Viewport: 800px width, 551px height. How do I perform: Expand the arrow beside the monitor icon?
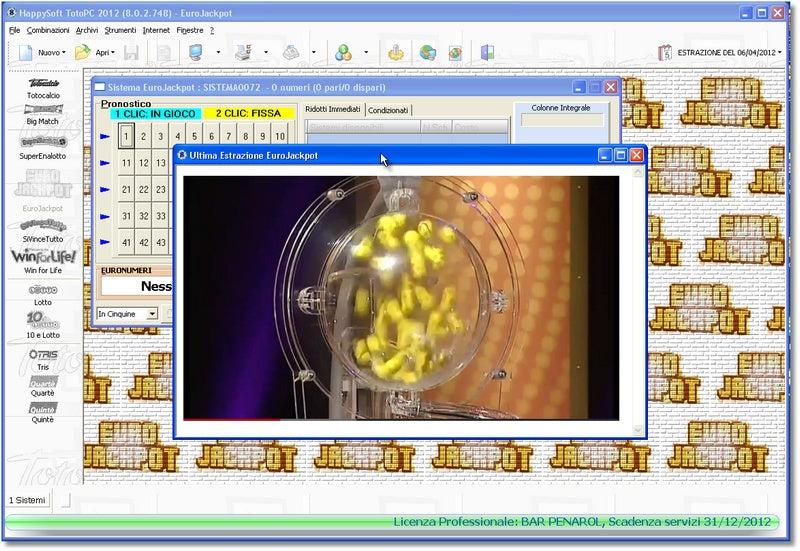(218, 53)
